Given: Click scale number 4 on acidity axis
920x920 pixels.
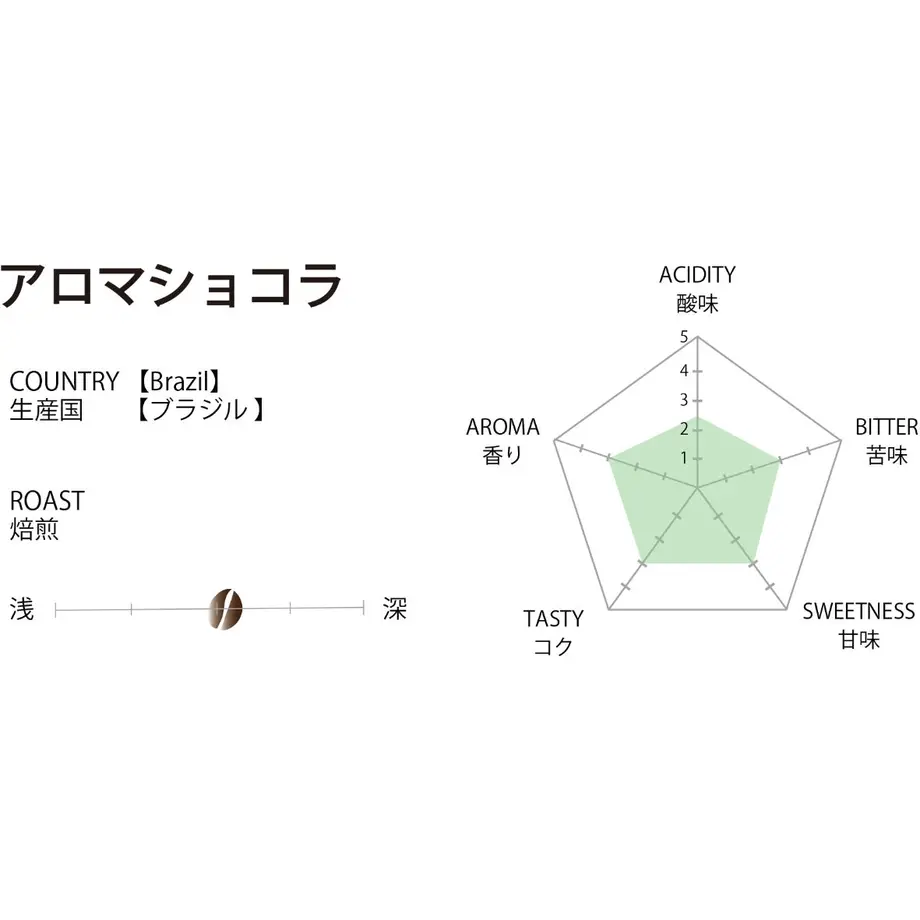Looking at the screenshot, I should [x=684, y=371].
